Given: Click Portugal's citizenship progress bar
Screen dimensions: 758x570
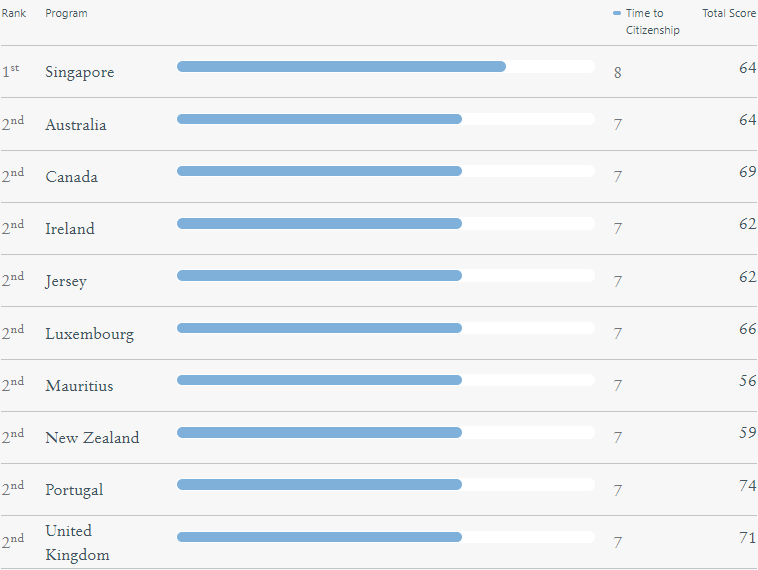Looking at the screenshot, I should coord(386,484).
